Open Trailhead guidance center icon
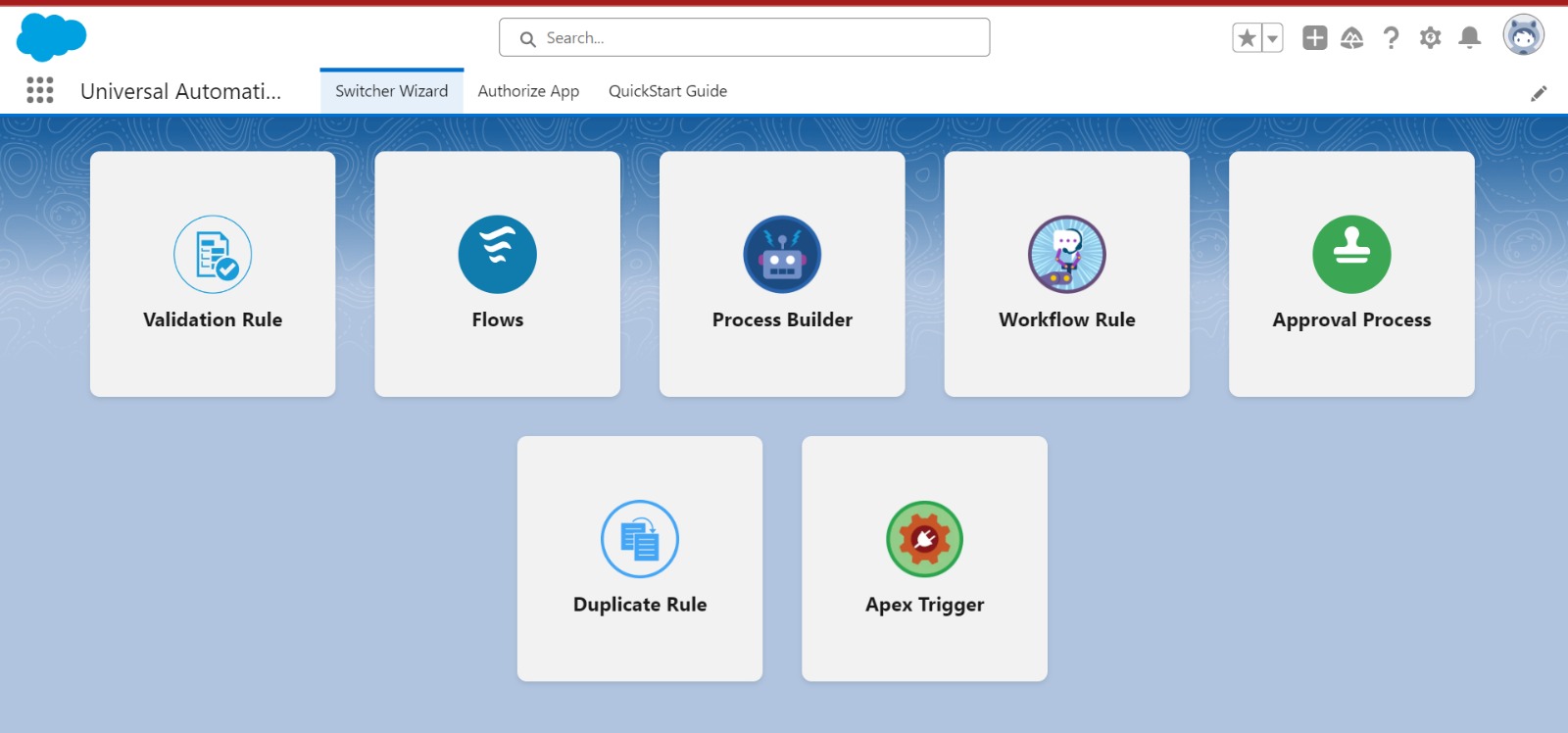1568x733 pixels. (x=1351, y=38)
